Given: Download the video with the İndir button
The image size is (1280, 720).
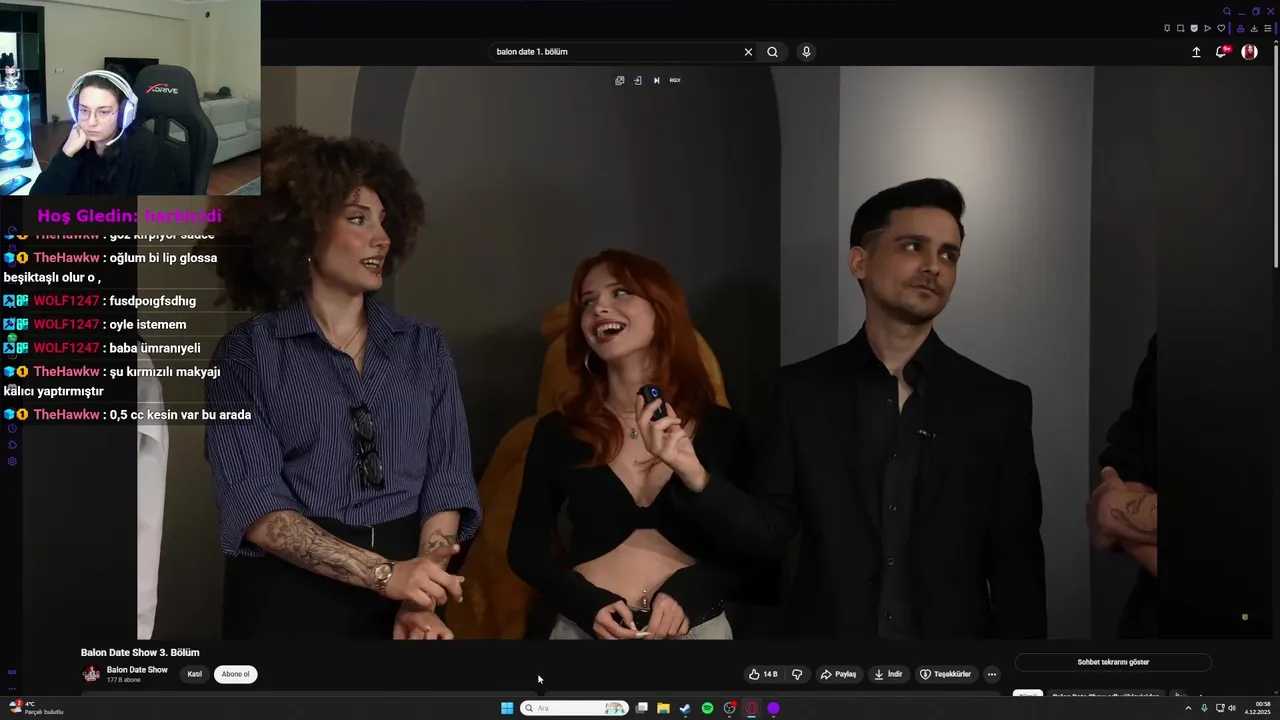Looking at the screenshot, I should coord(888,674).
